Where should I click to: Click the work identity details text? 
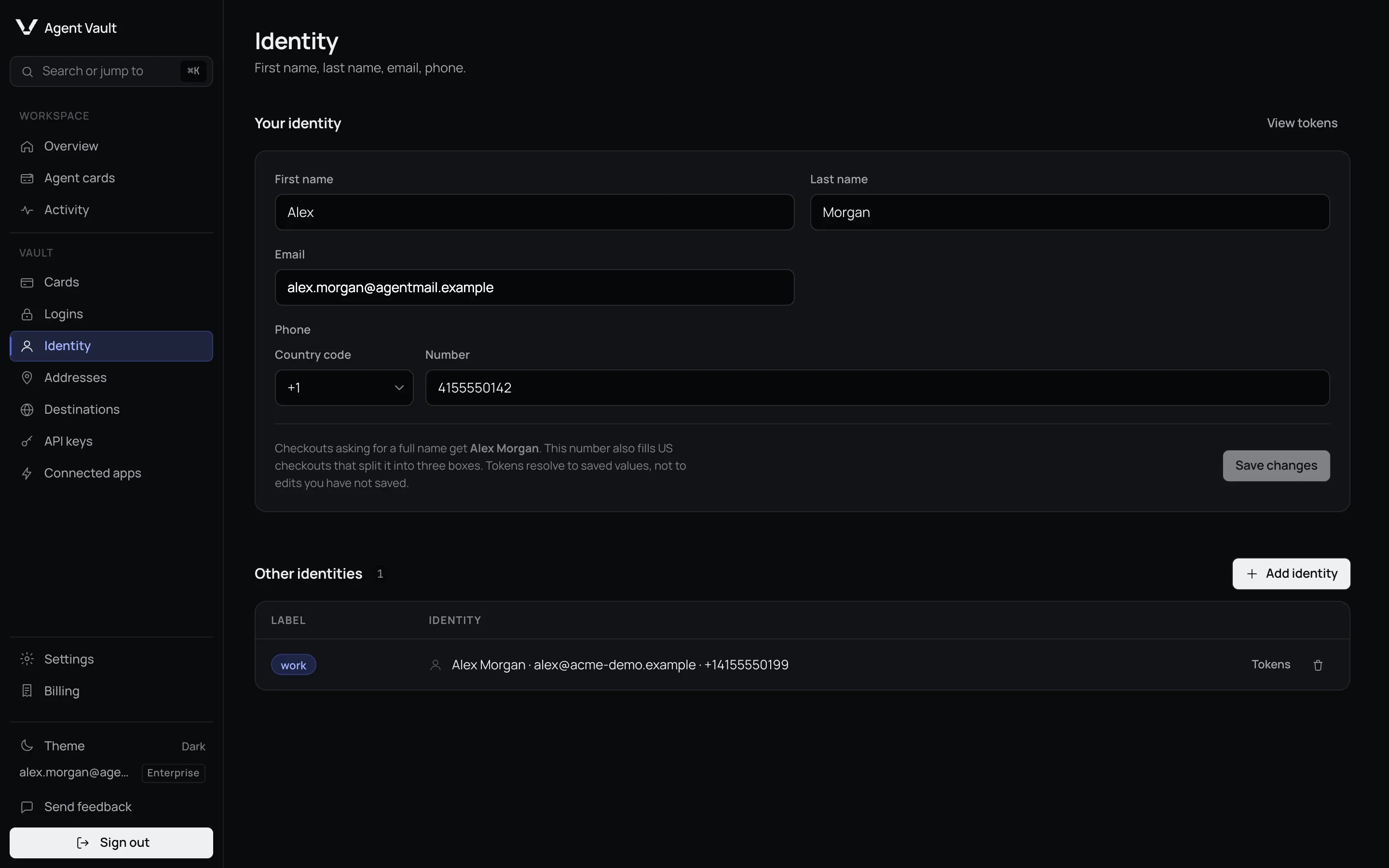coord(620,665)
